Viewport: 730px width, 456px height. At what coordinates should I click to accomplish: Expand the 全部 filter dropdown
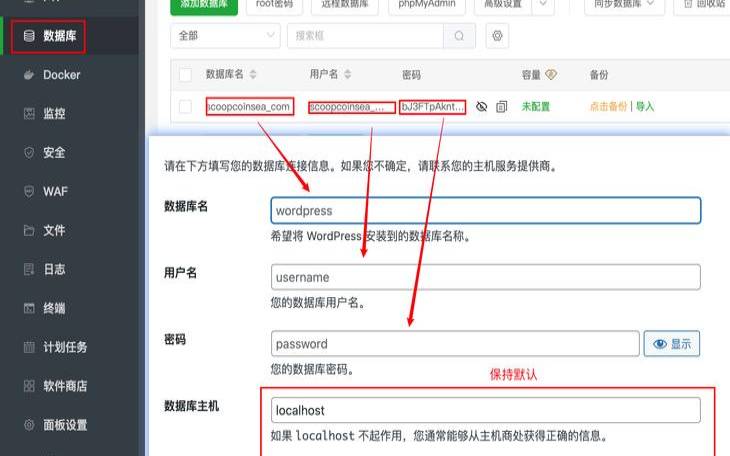coord(226,36)
